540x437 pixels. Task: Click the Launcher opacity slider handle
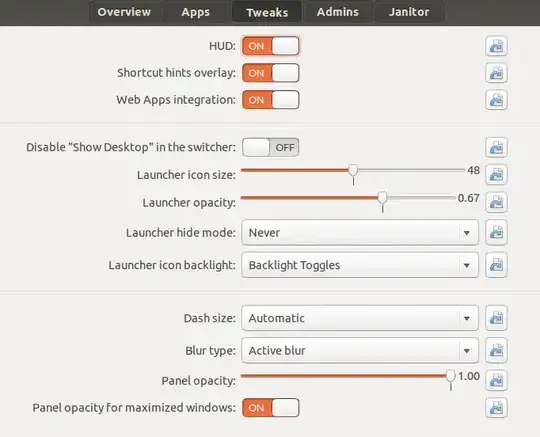[382, 198]
